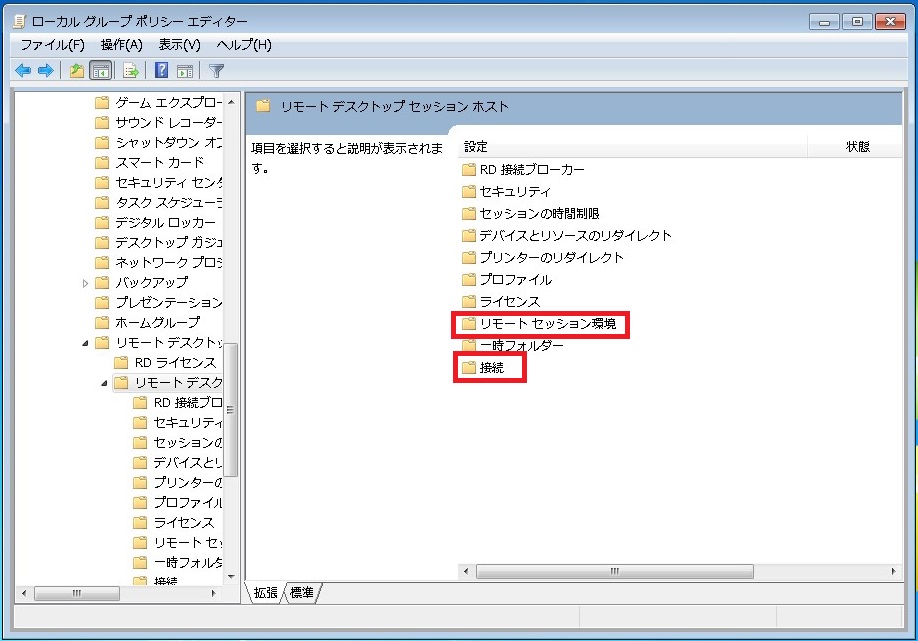Select RD ライセンス in the tree
Image resolution: width=918 pixels, height=641 pixels.
tap(174, 362)
